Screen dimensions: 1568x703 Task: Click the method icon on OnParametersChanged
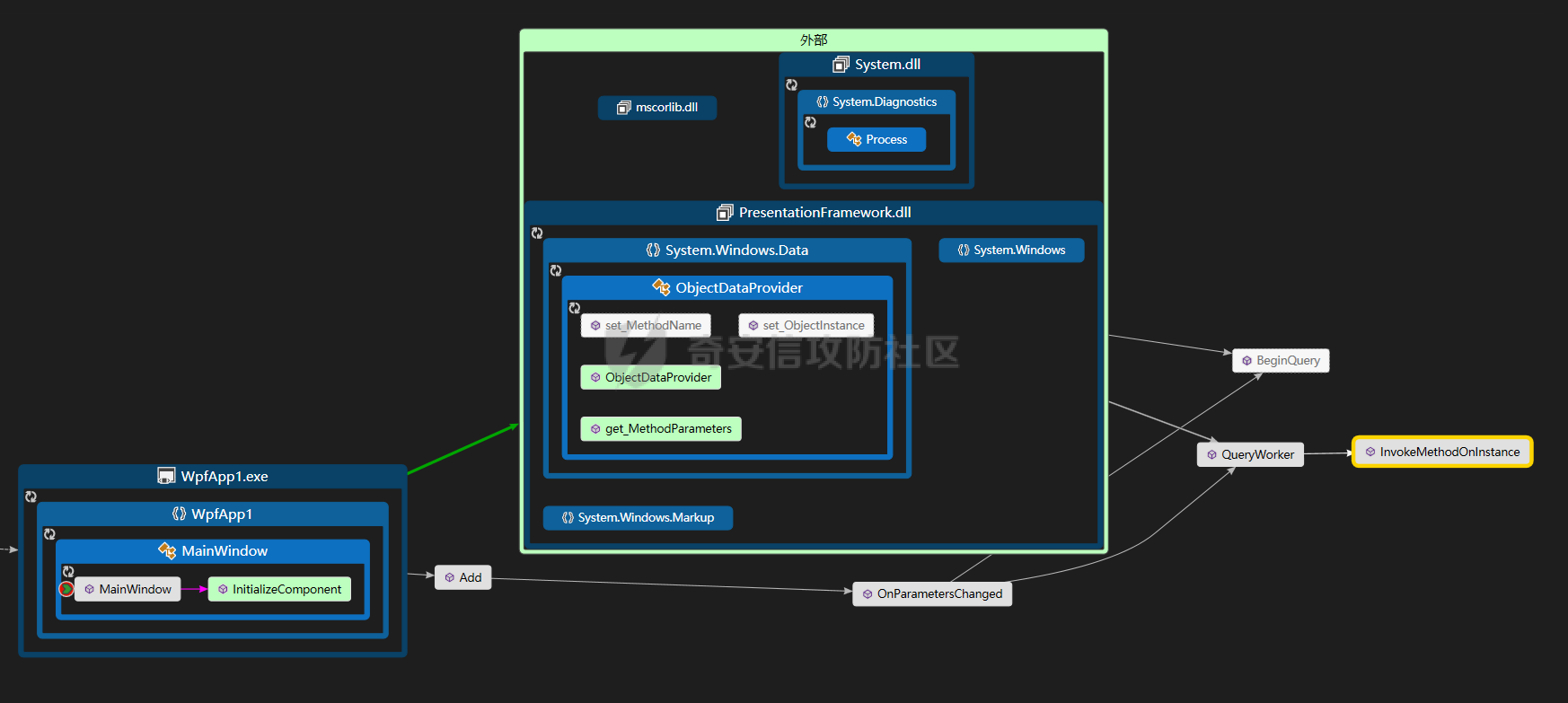(868, 594)
